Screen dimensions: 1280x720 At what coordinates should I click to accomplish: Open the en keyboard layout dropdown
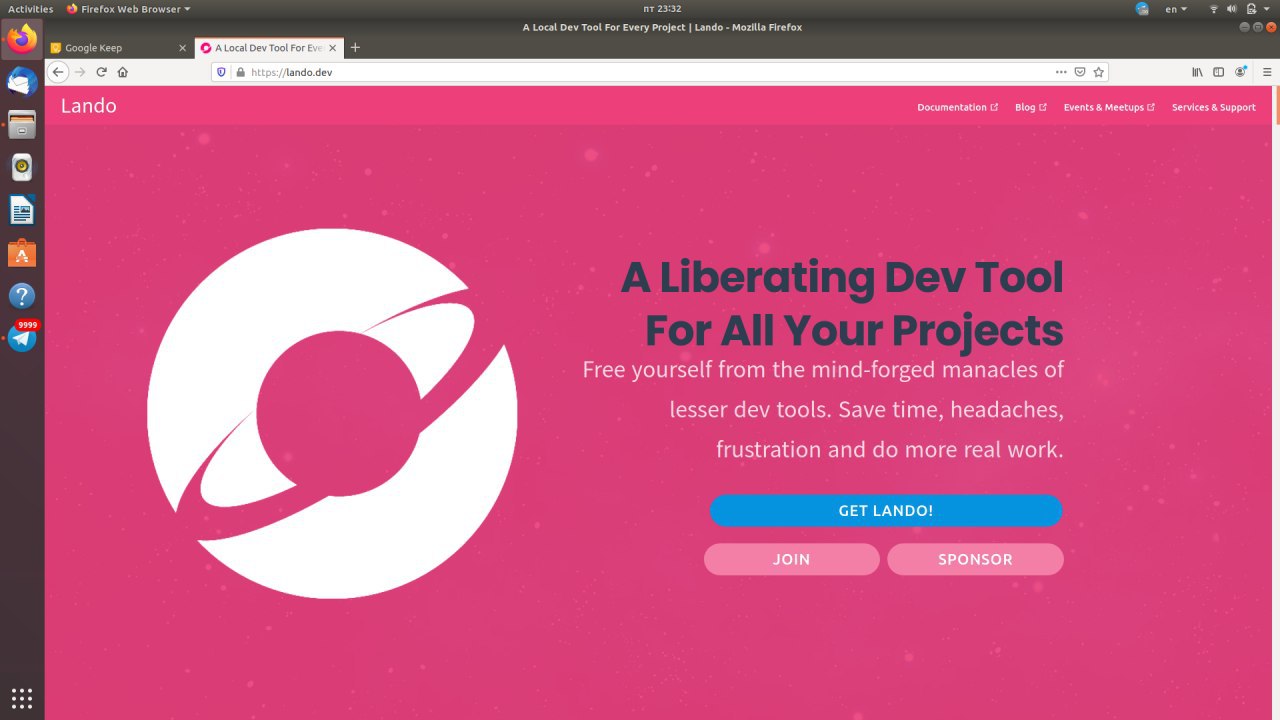[x=1176, y=9]
